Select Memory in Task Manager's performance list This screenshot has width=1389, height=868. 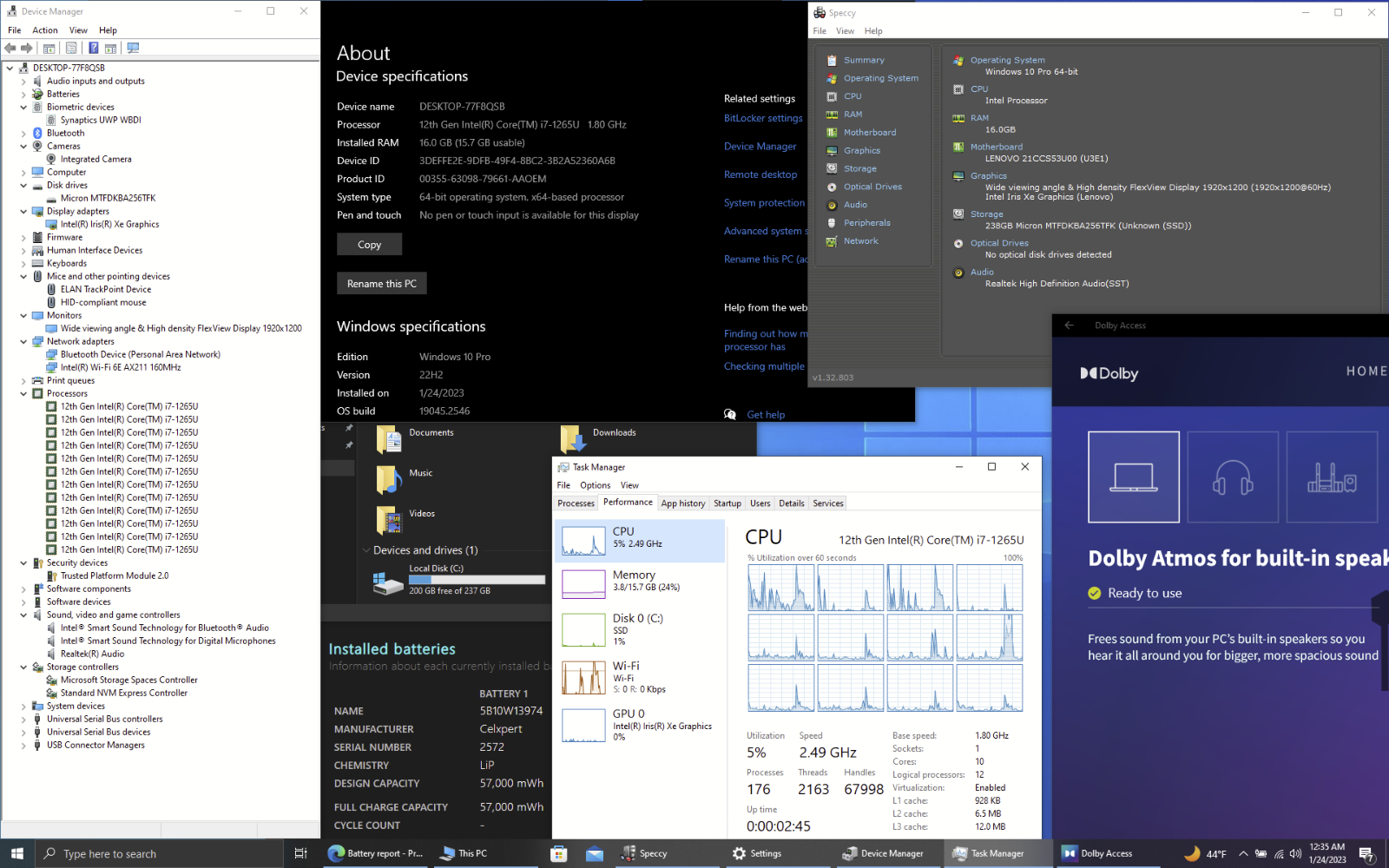[x=640, y=584]
